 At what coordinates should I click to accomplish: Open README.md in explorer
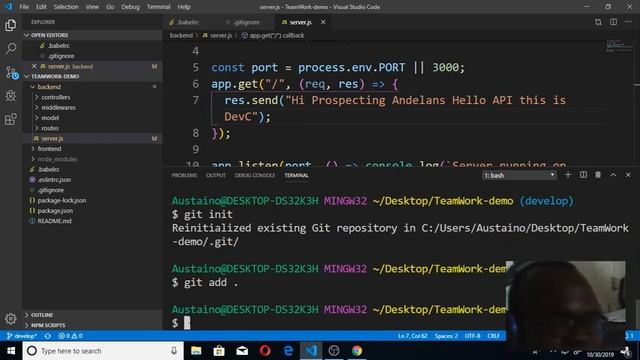(x=93, y=221)
